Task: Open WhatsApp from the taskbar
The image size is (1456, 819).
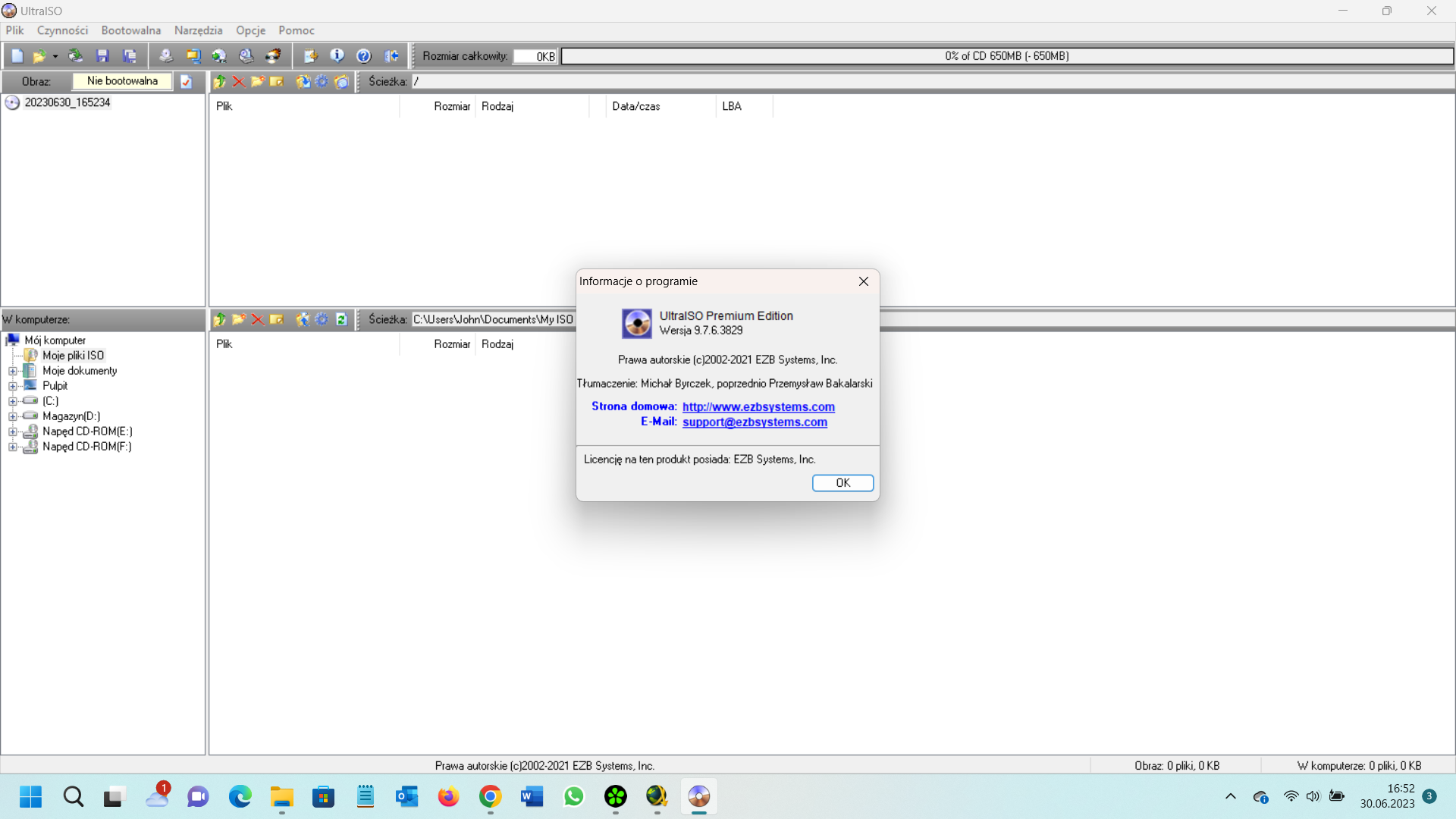Action: [574, 797]
